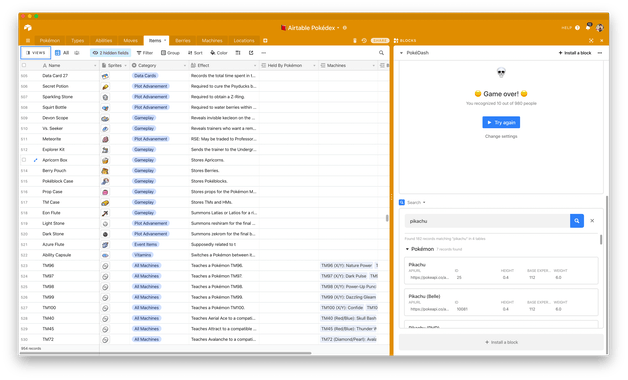The width and height of the screenshot is (628, 380).
Task: Click the blue search submit button
Action: 577,221
